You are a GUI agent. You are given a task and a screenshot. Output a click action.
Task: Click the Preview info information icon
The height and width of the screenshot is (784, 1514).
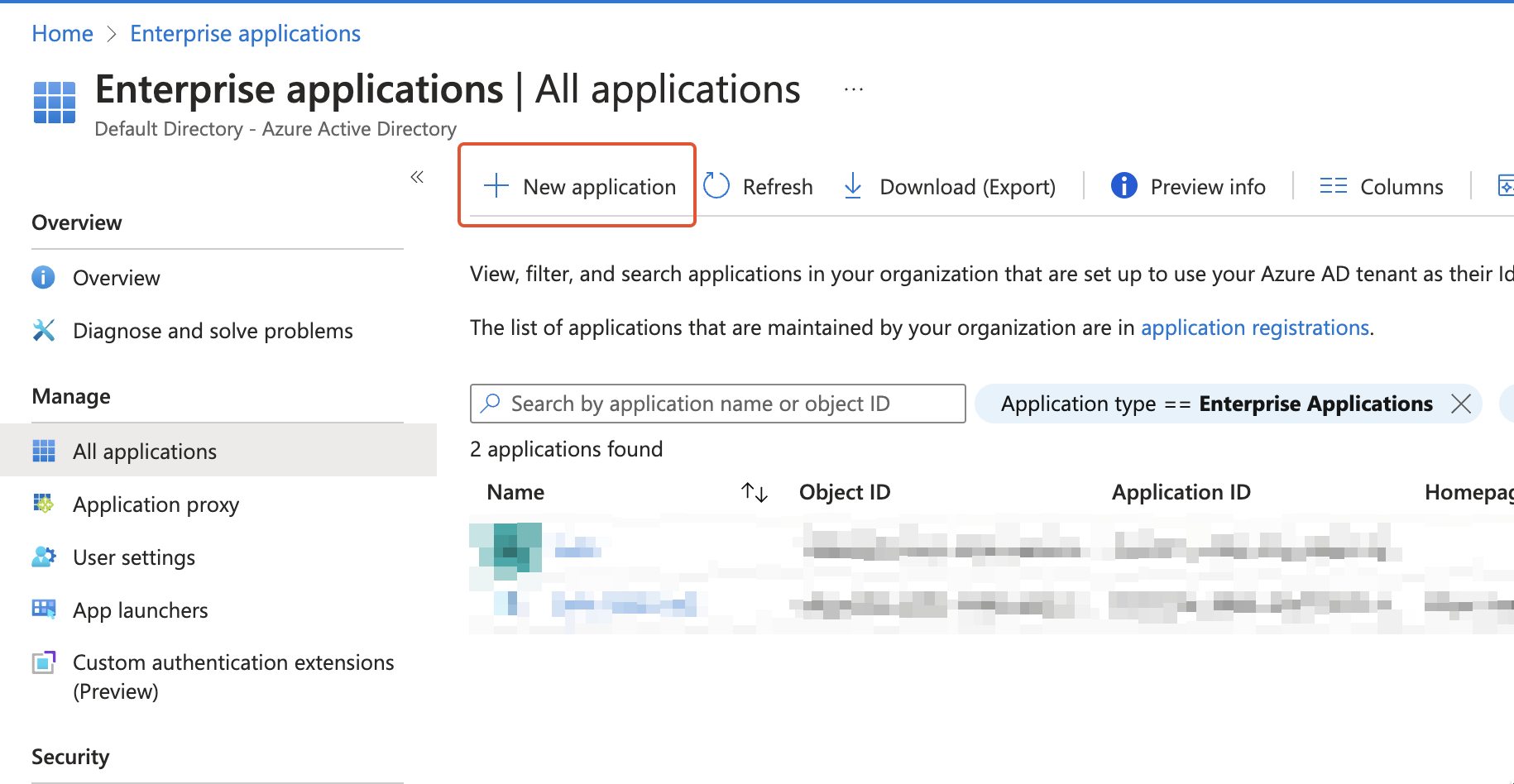pos(1124,185)
